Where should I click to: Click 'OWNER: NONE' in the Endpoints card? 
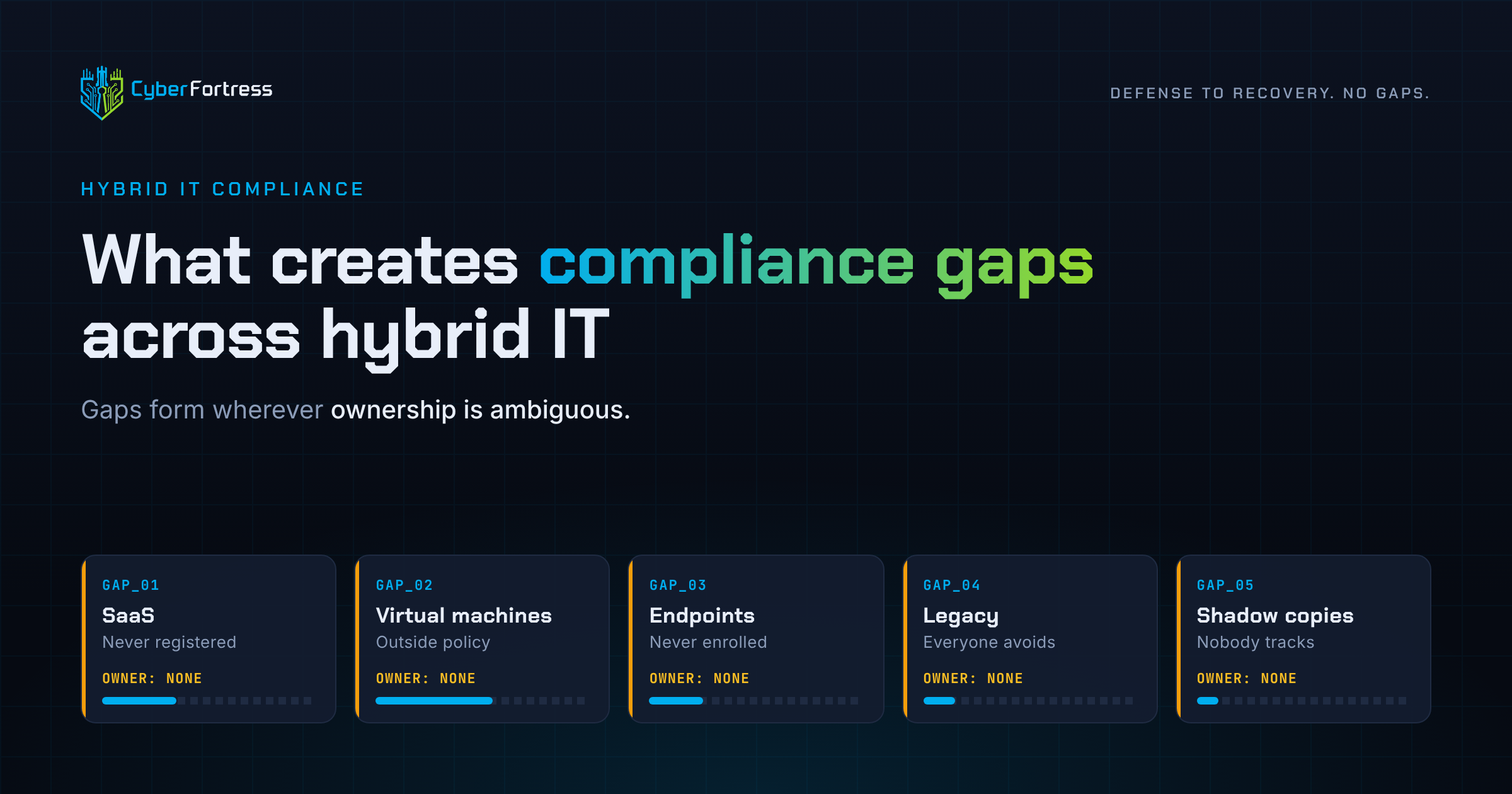pyautogui.click(x=699, y=679)
